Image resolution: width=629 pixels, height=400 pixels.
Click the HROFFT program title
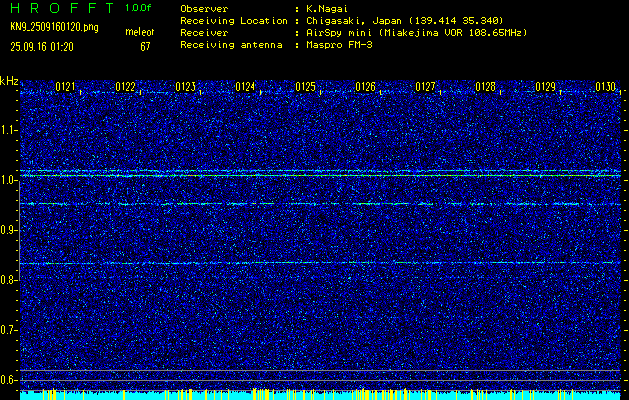point(62,8)
